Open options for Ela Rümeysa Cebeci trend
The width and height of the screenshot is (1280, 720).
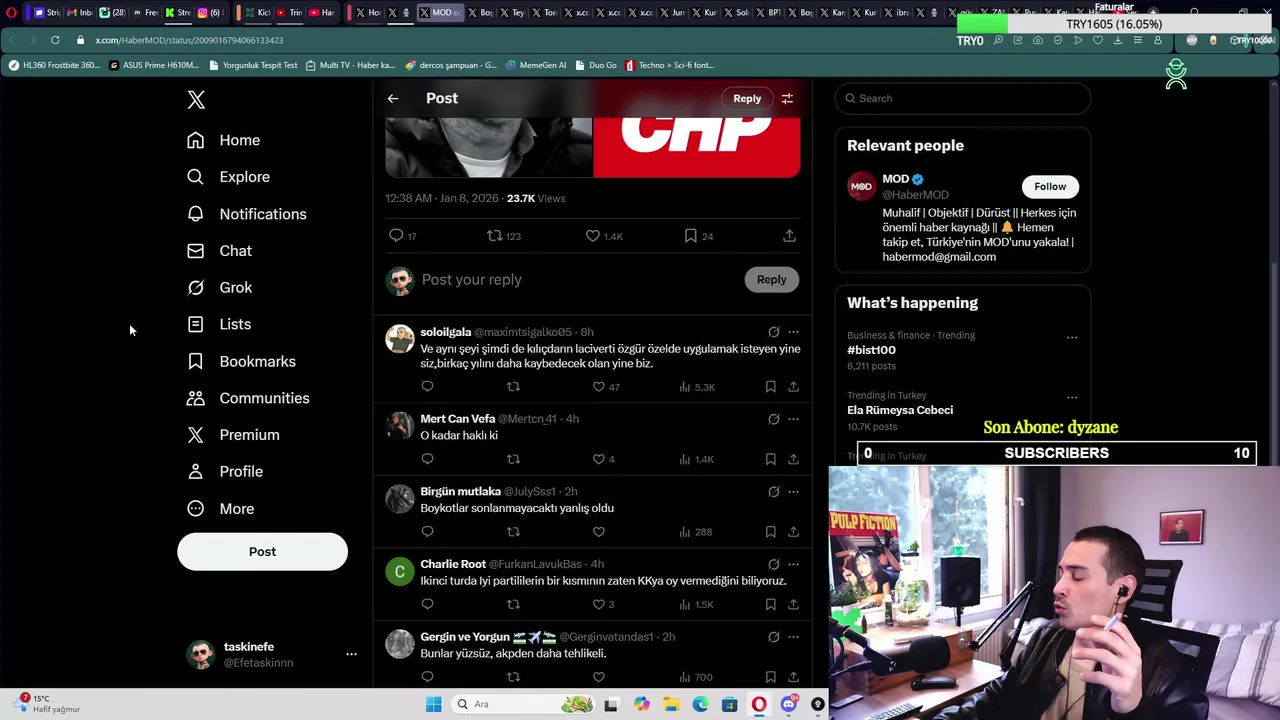tap(1072, 397)
